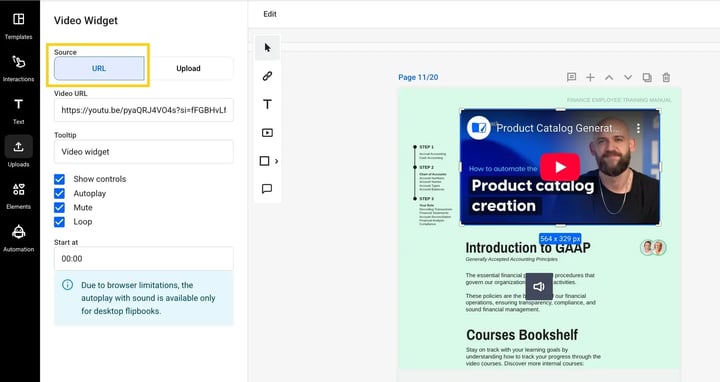Move page down with the down chevron

coord(628,77)
